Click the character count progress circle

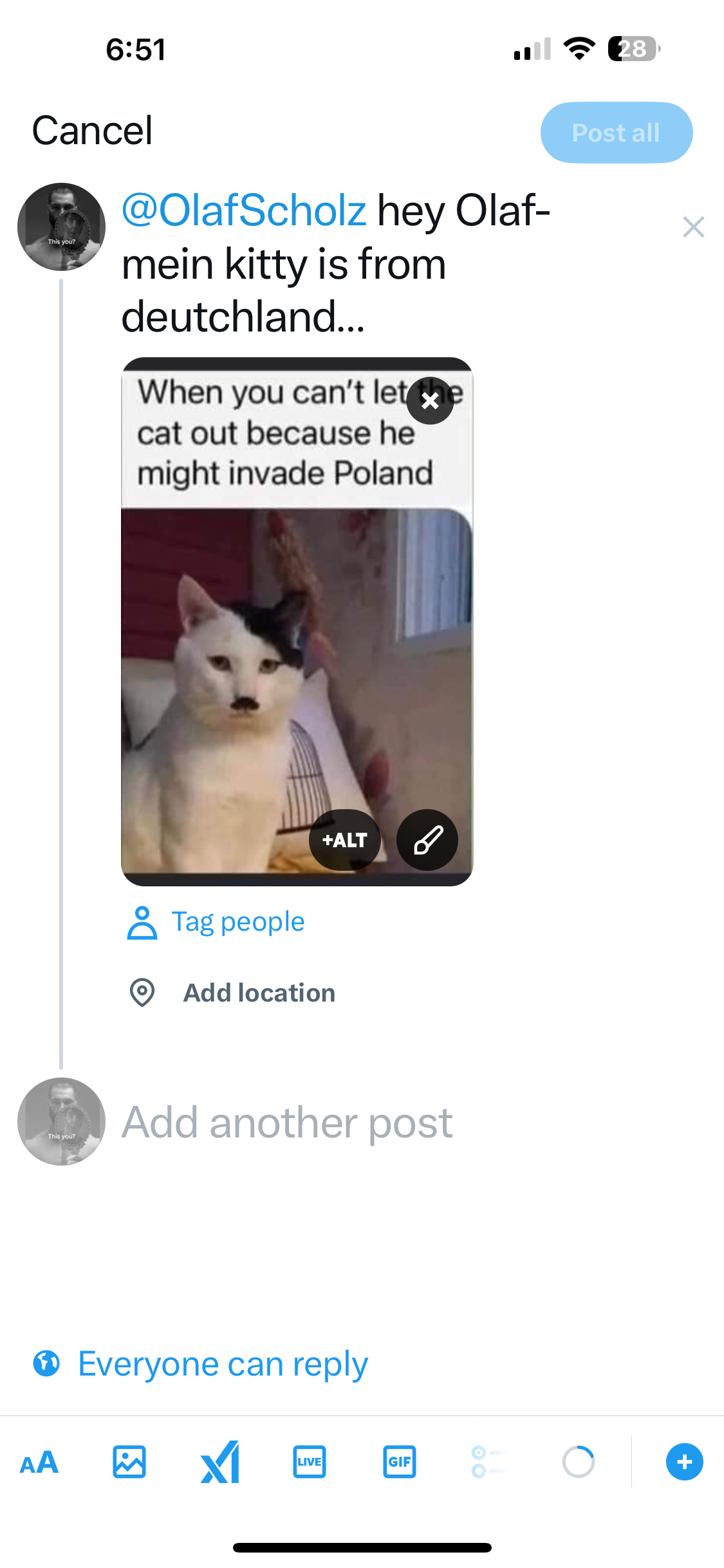tap(578, 1462)
